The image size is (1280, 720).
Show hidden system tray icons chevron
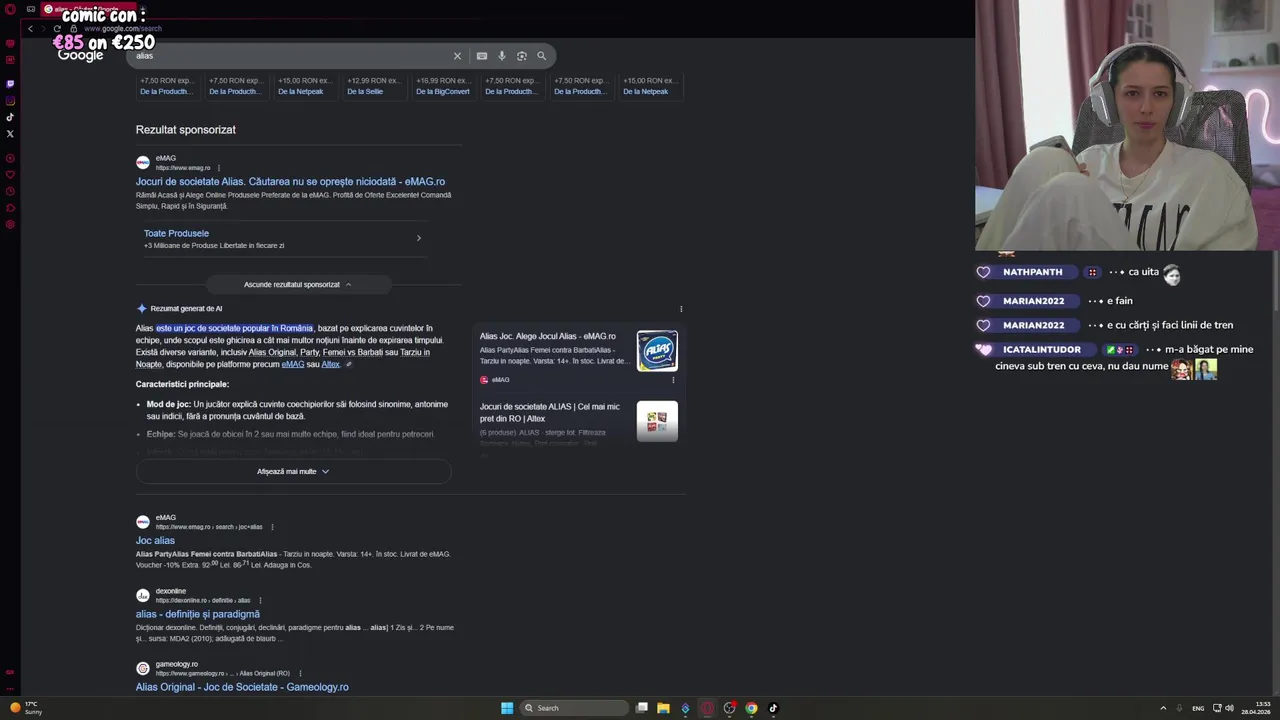pyautogui.click(x=1163, y=708)
